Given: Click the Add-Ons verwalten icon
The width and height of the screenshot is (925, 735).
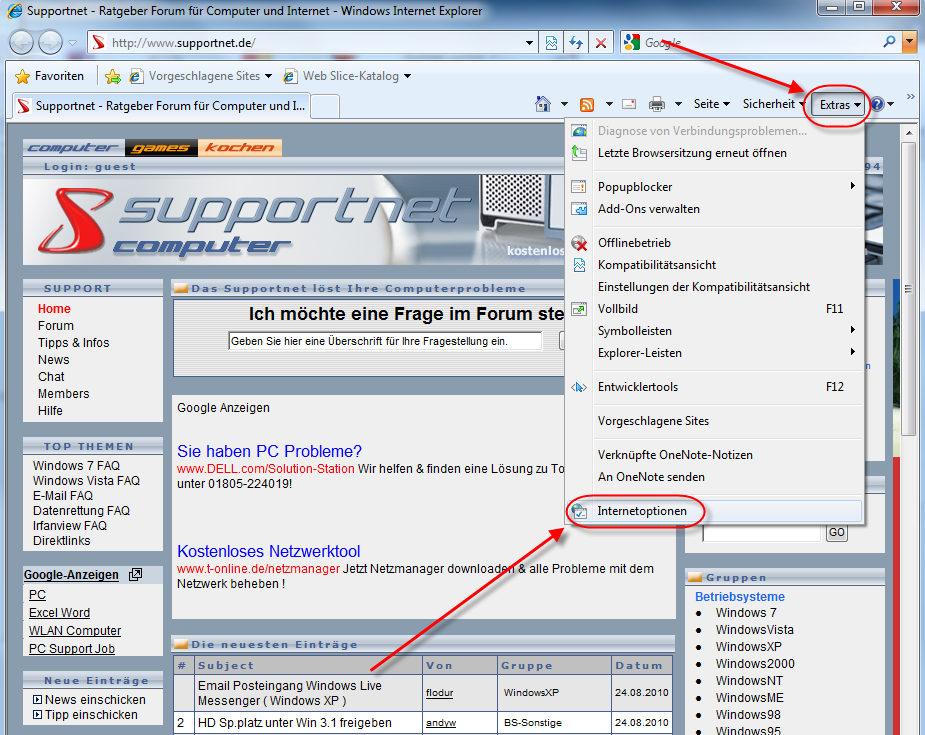Looking at the screenshot, I should coord(579,209).
